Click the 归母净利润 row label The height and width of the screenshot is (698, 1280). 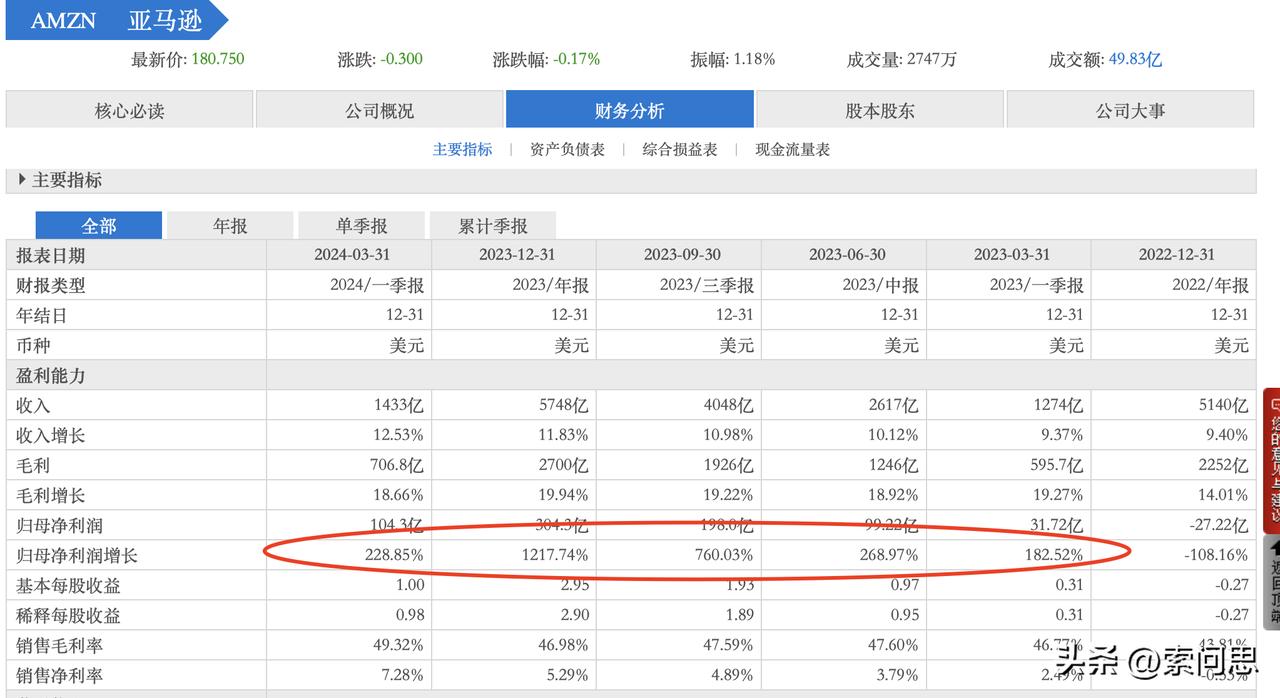tap(60, 525)
